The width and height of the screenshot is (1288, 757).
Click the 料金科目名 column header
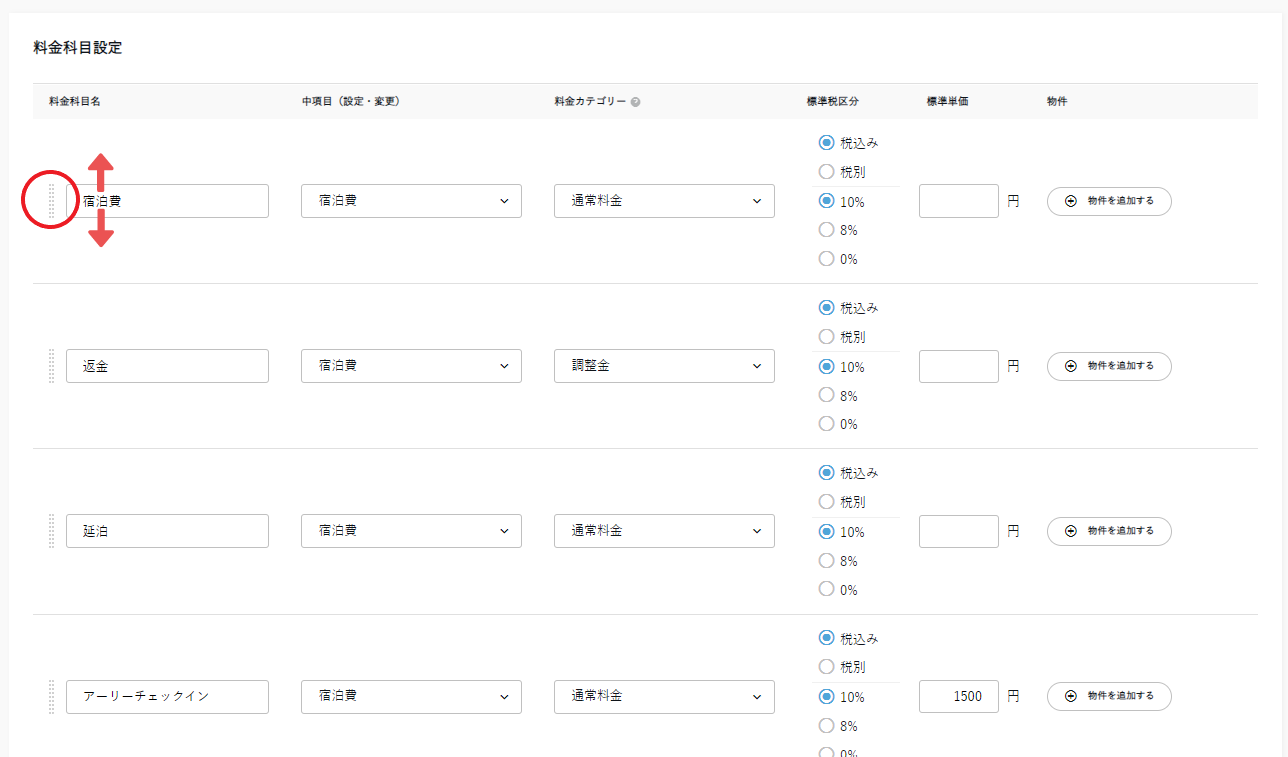(x=75, y=102)
